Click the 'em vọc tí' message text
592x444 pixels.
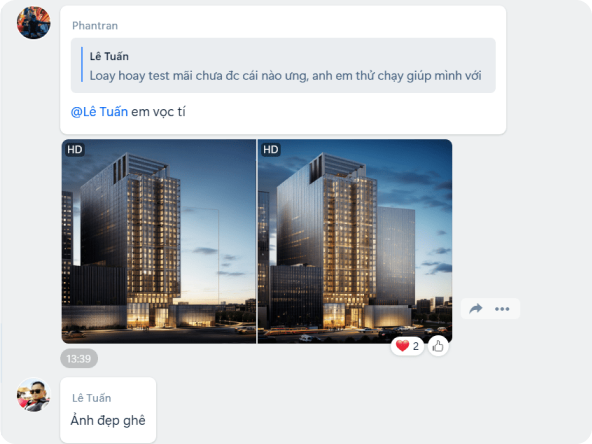pos(158,112)
